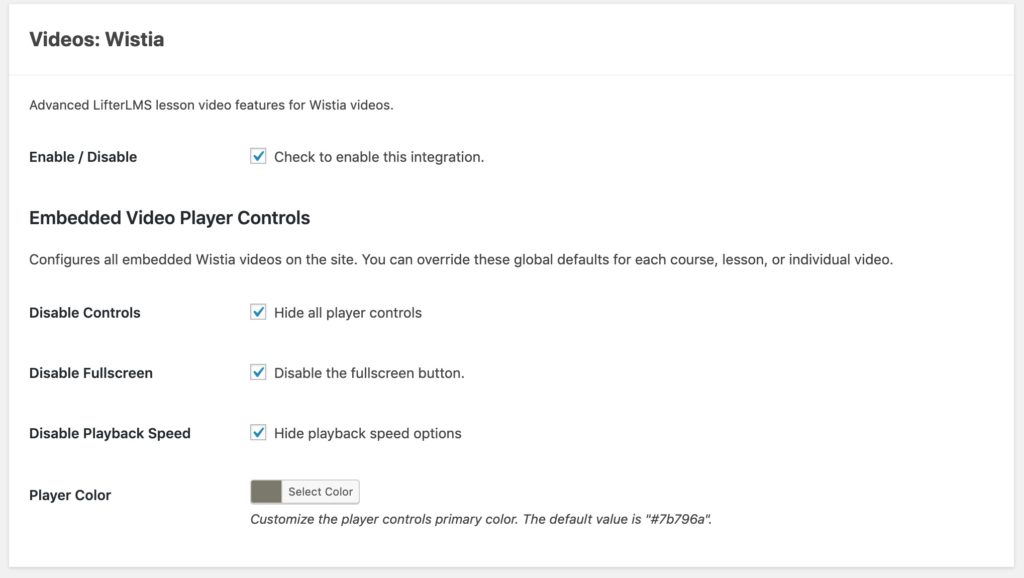Click the 'Enable / Disable' setting label

point(83,157)
